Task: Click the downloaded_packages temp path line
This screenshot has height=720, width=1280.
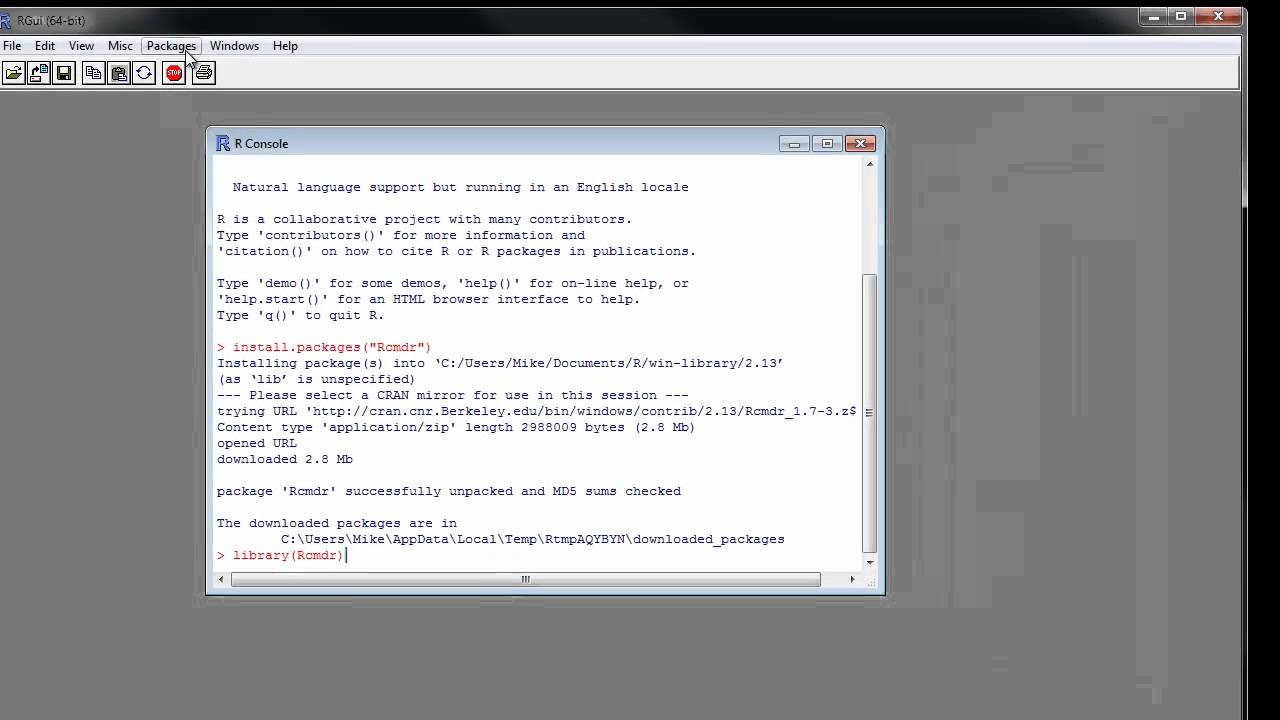Action: point(533,539)
